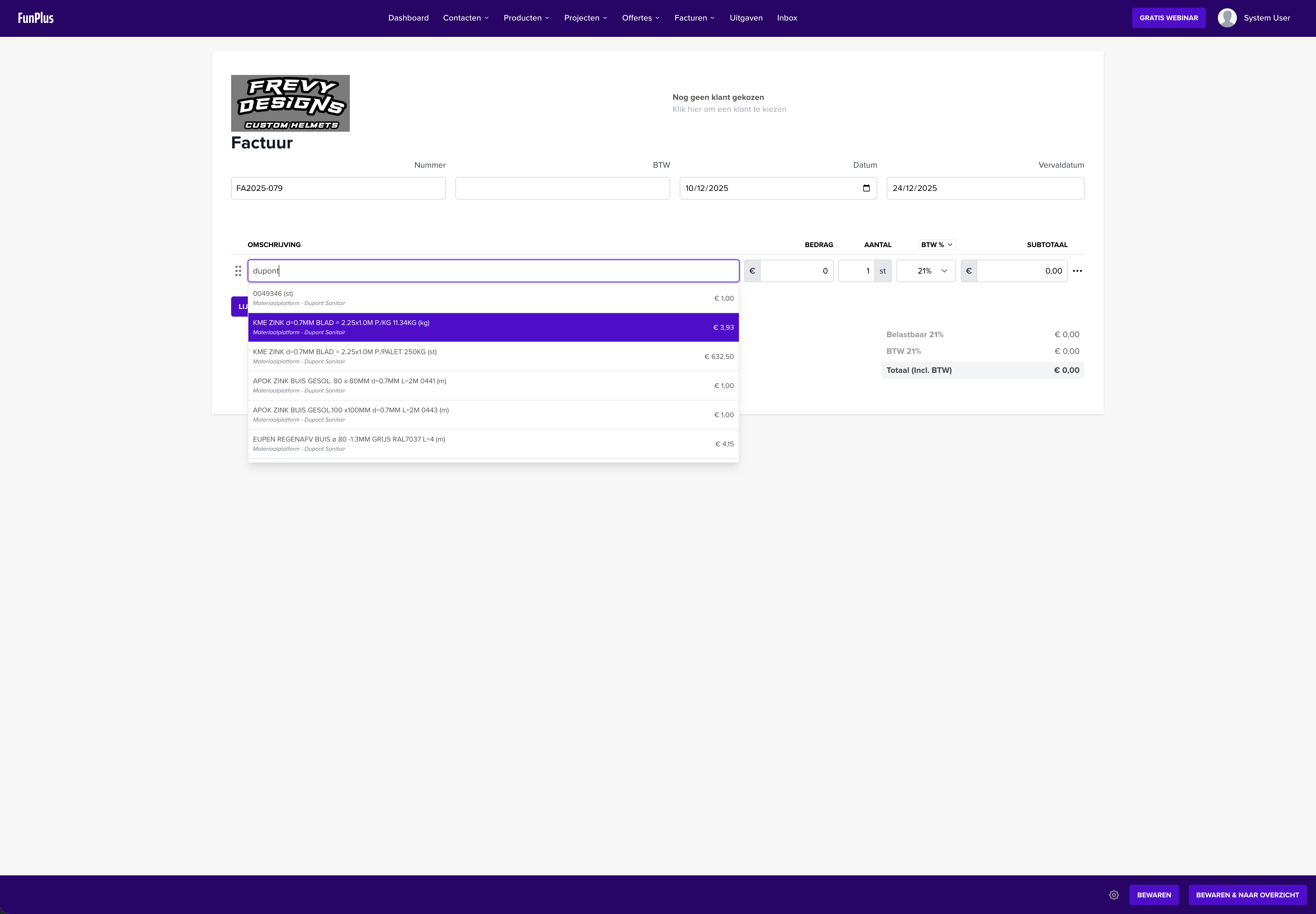The height and width of the screenshot is (914, 1316).
Task: Click the Gratis Webinar button
Action: (1168, 18)
